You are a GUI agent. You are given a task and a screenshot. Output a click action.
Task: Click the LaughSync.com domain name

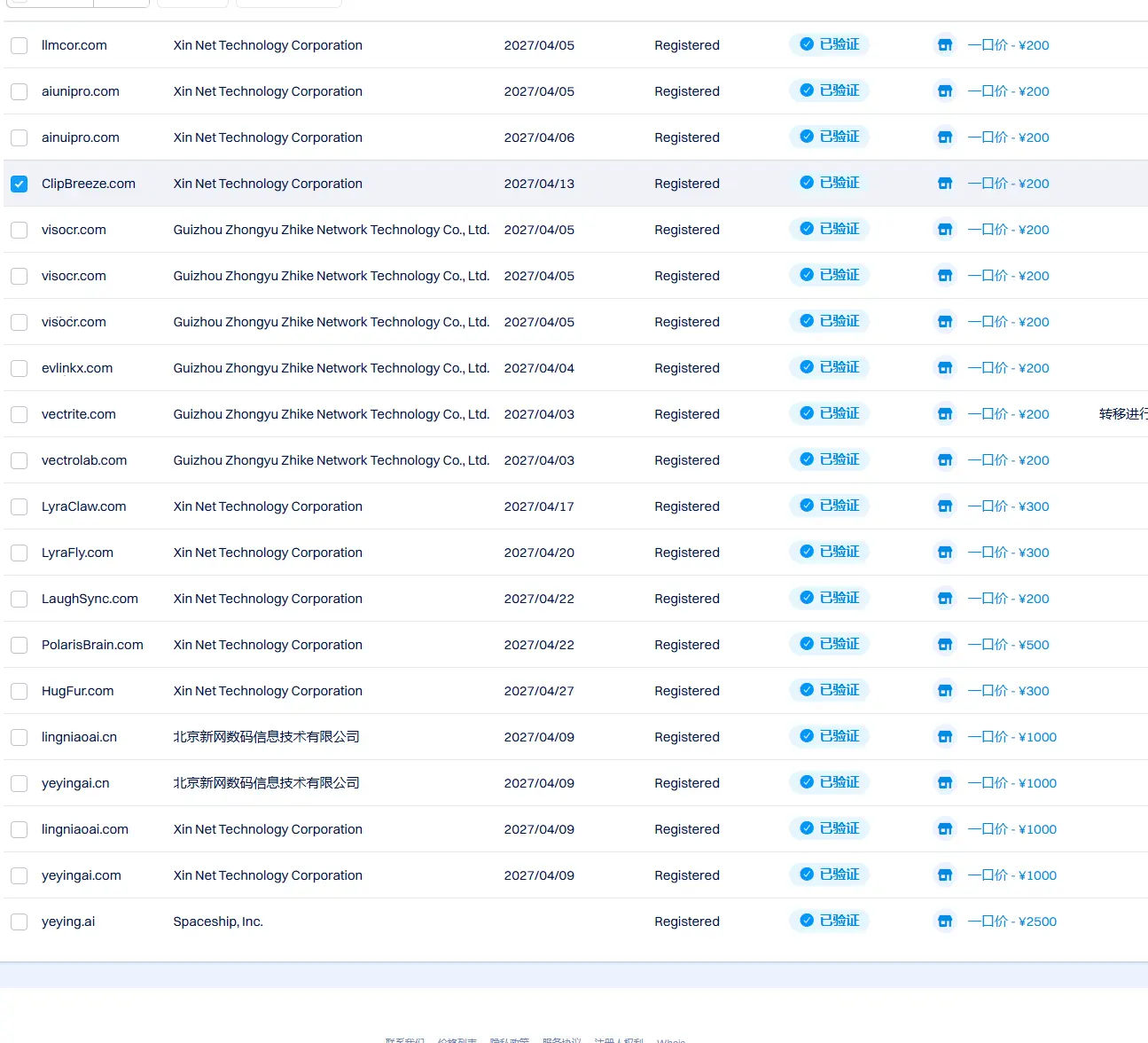coord(90,599)
